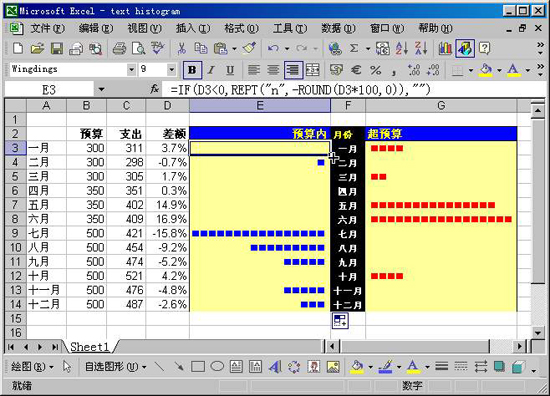This screenshot has width=550, height=396.
Task: Toggle Merge and Center
Action: tap(313, 70)
